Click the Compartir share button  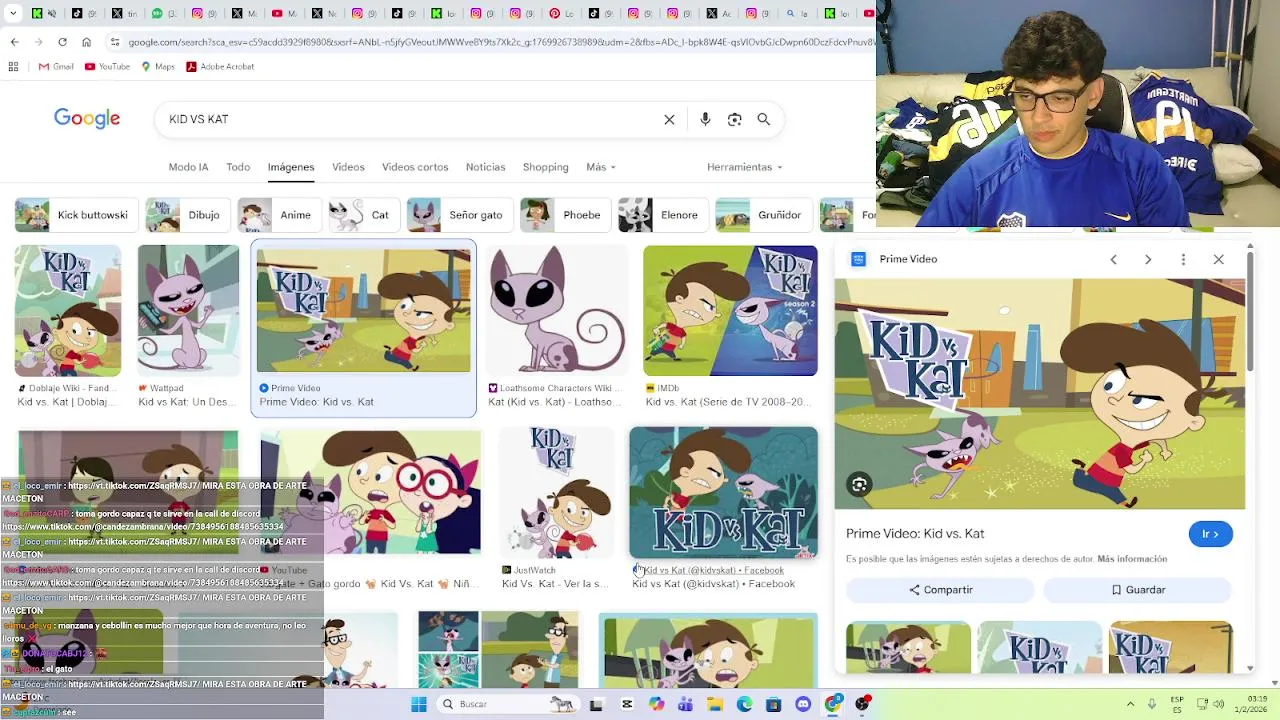(x=941, y=590)
